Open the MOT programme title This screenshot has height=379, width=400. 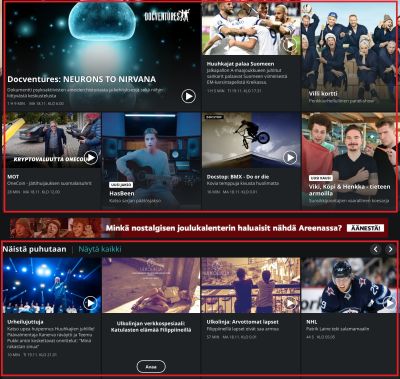pyautogui.click(x=13, y=177)
